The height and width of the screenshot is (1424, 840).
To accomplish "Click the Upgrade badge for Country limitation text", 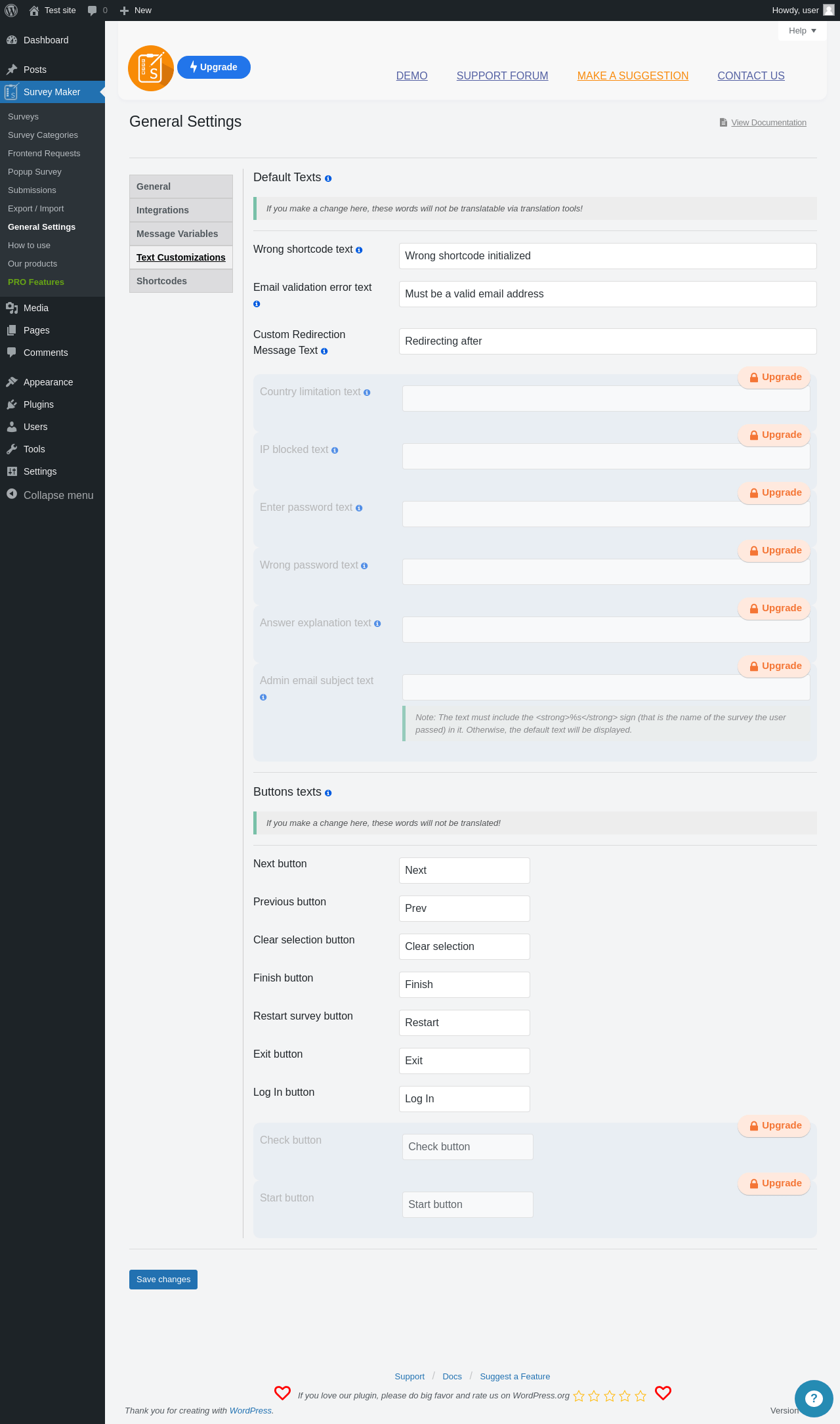I will (x=774, y=378).
